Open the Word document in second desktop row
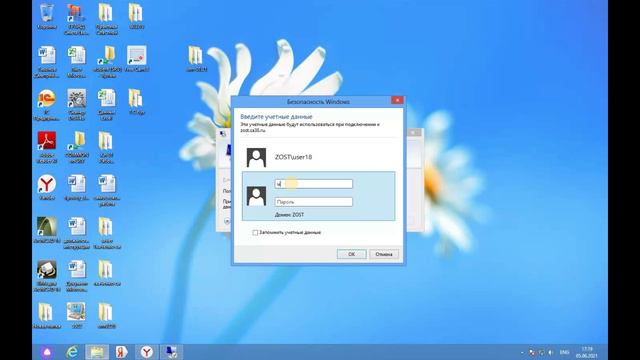Image resolution: width=640 pixels, height=360 pixels. pos(47,61)
